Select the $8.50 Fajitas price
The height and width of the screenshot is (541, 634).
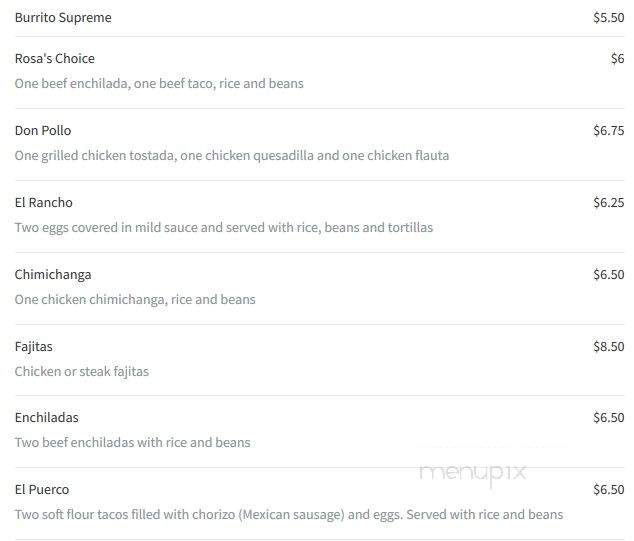coord(609,347)
